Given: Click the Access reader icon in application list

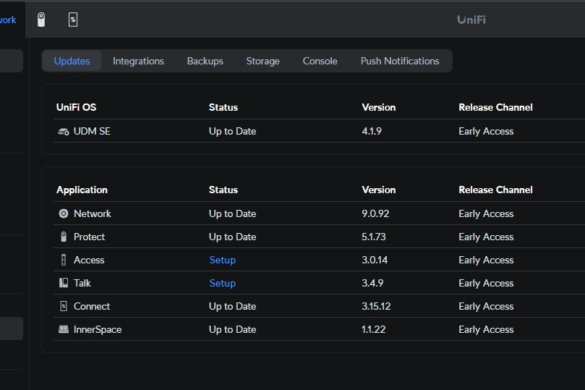Looking at the screenshot, I should tap(63, 260).
